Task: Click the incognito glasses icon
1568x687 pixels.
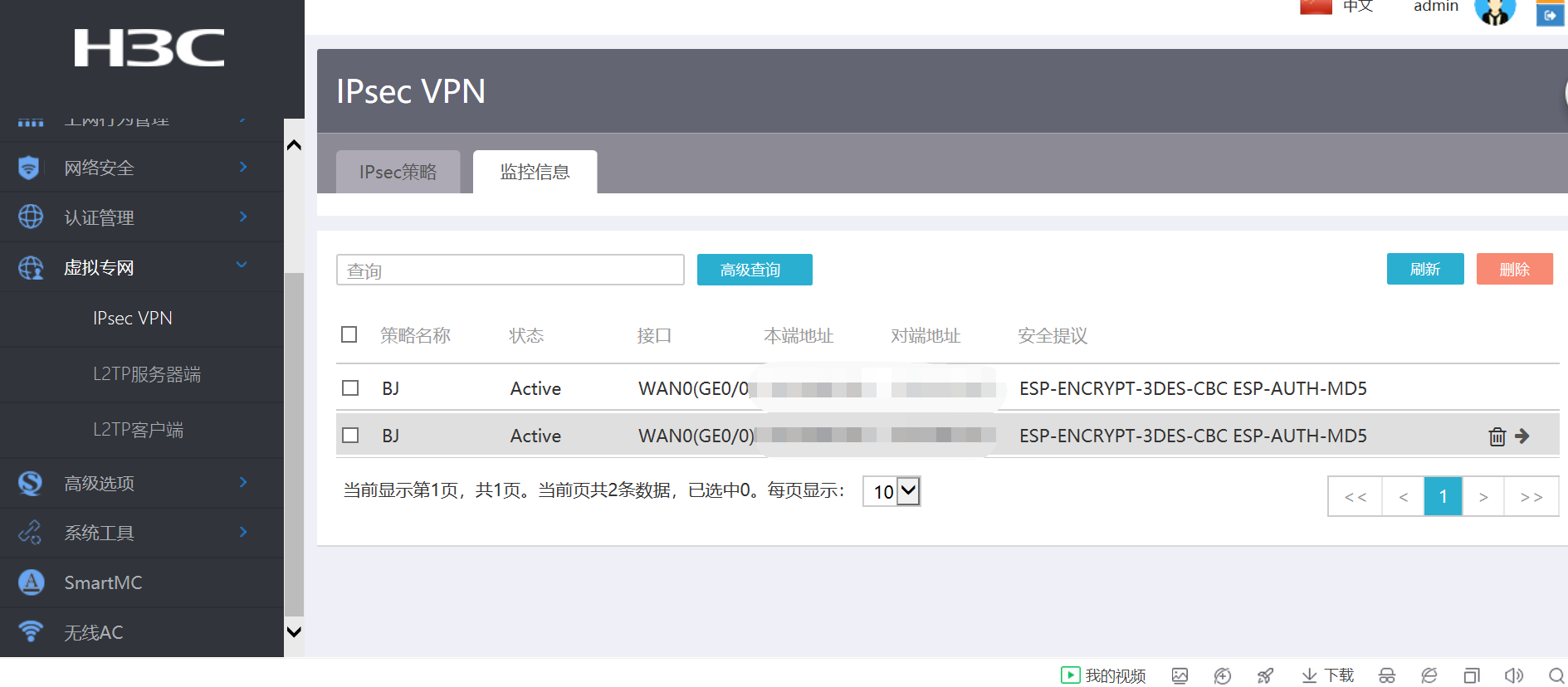Action: 1387,675
